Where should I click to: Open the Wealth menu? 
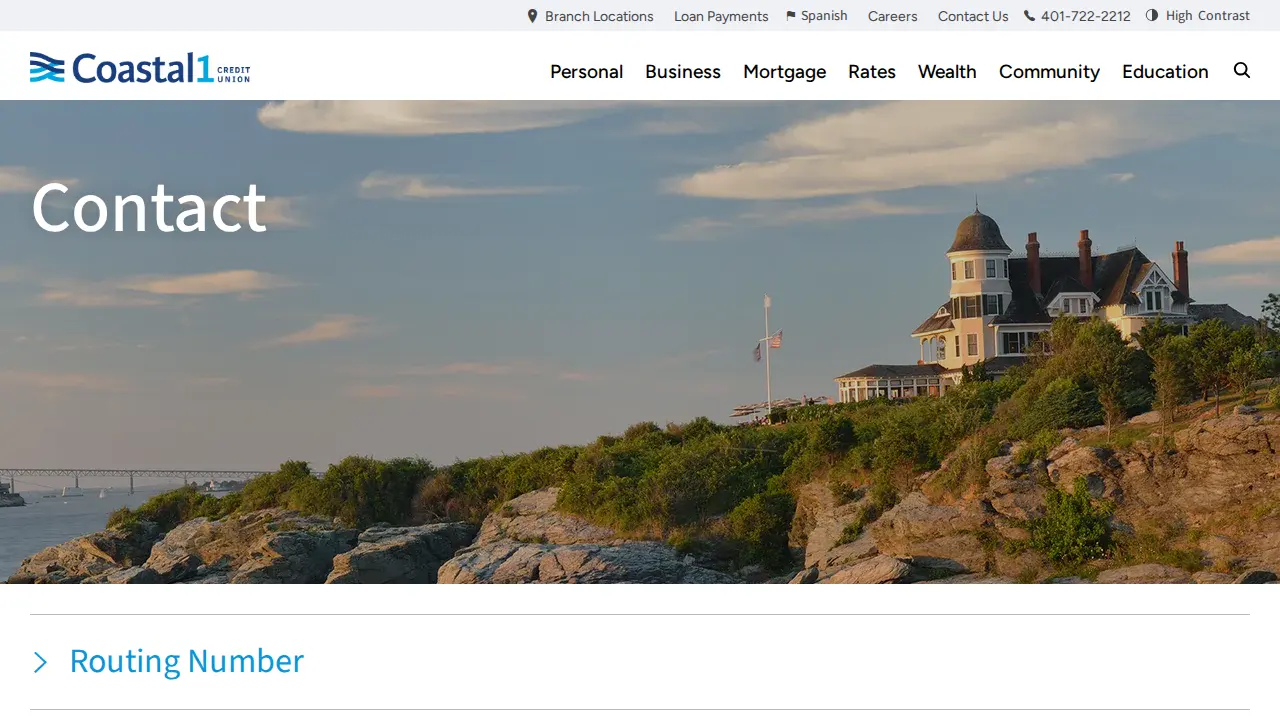point(947,72)
